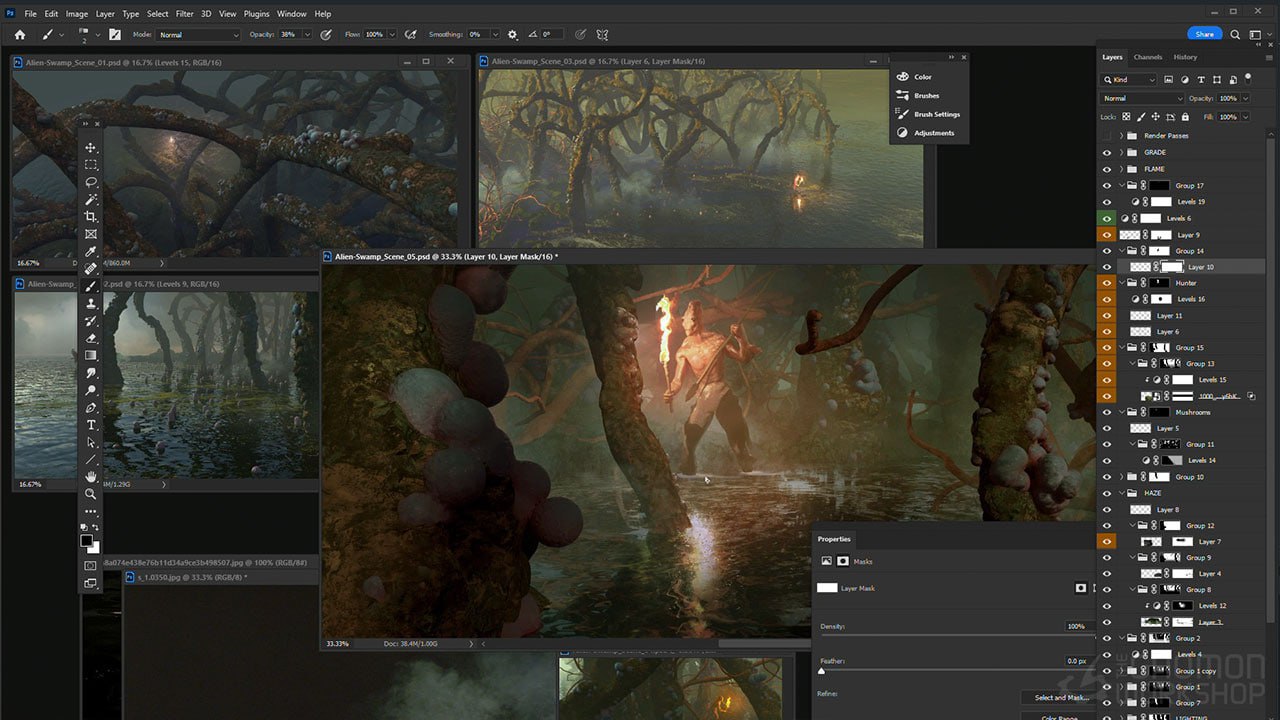Toggle lock all padlock icon

tap(1184, 117)
